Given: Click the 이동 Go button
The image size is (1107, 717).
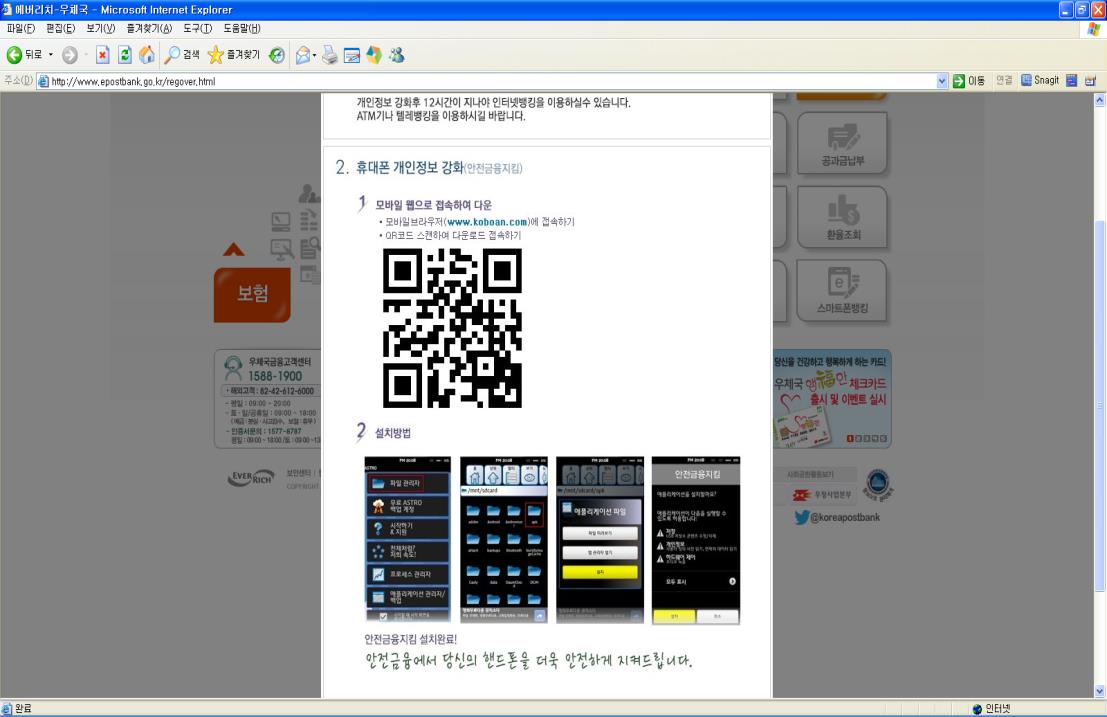Looking at the screenshot, I should 969,81.
